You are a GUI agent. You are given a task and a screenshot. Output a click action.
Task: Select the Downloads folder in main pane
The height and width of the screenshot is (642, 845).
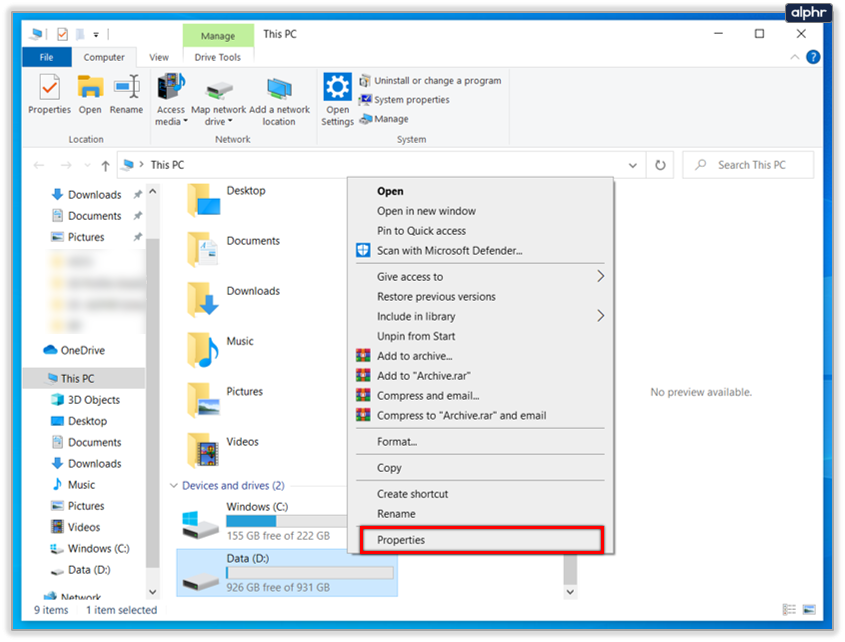click(234, 300)
